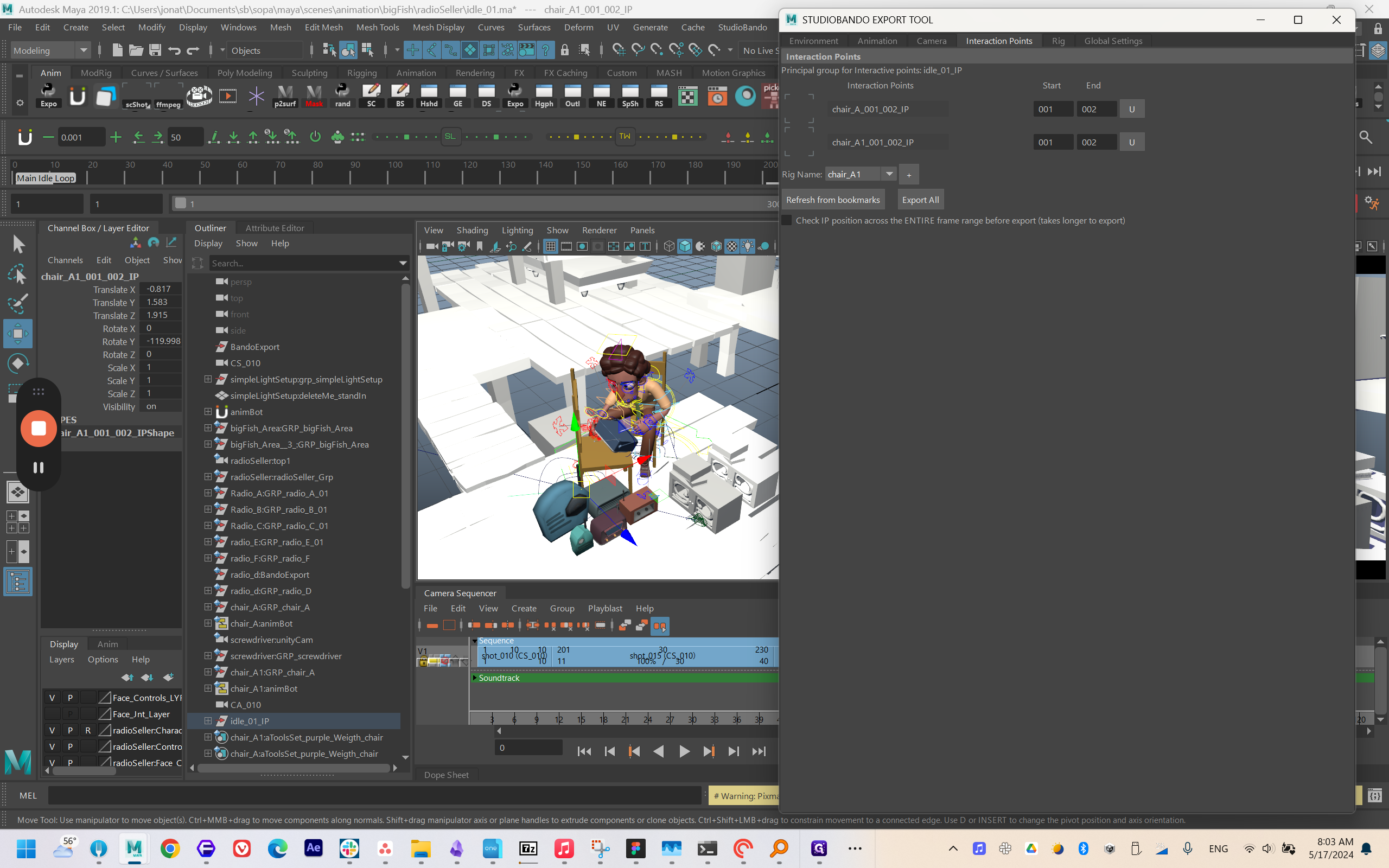Toggle R column on radioSeller:Charac layer
Image resolution: width=1389 pixels, height=868 pixels.
coord(88,730)
